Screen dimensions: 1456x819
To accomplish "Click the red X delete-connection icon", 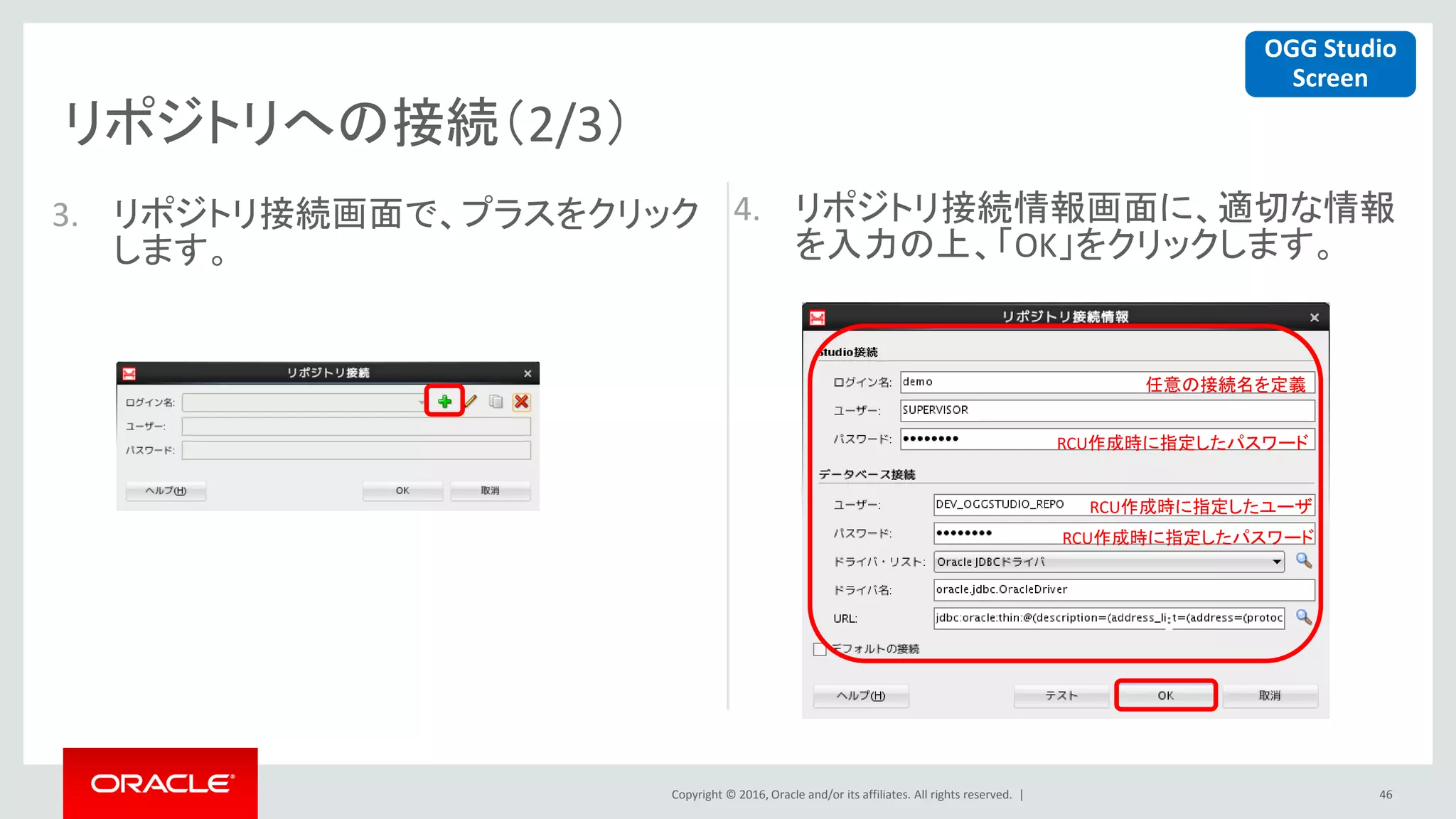I will coord(522,402).
